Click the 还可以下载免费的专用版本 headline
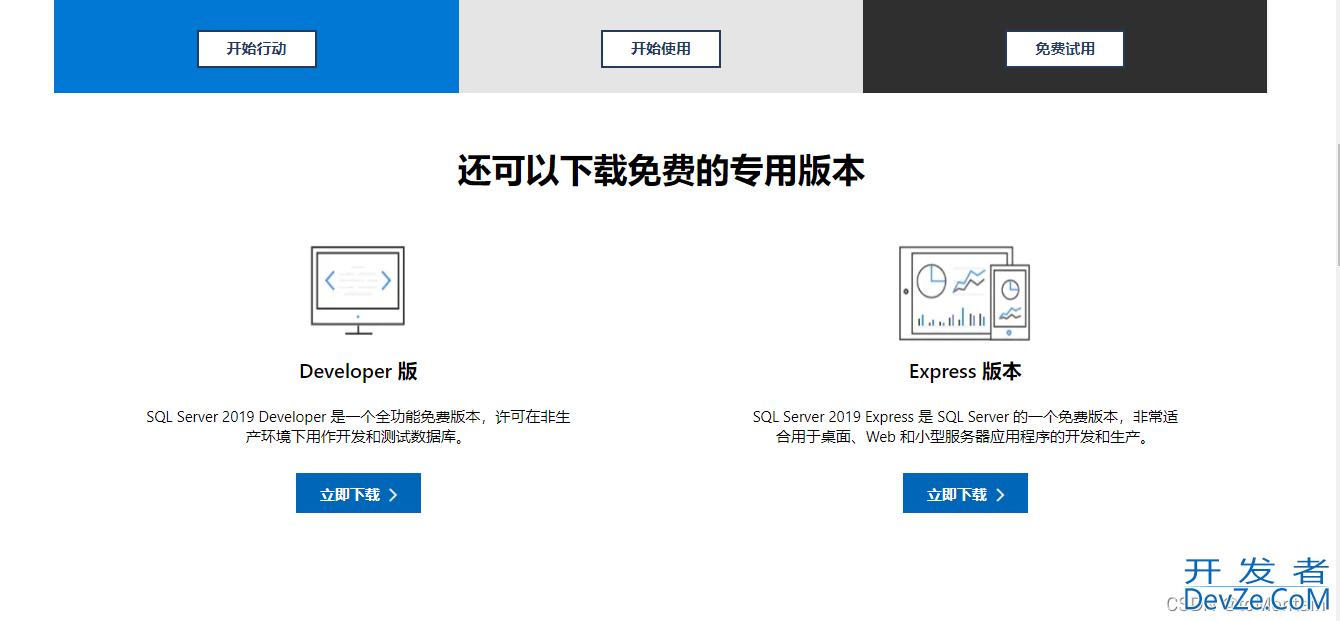 (661, 171)
